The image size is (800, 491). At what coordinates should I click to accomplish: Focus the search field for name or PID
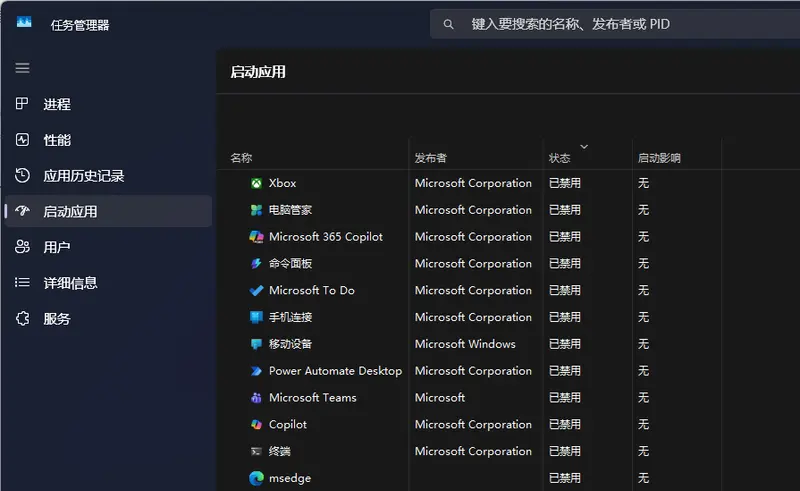pyautogui.click(x=615, y=24)
